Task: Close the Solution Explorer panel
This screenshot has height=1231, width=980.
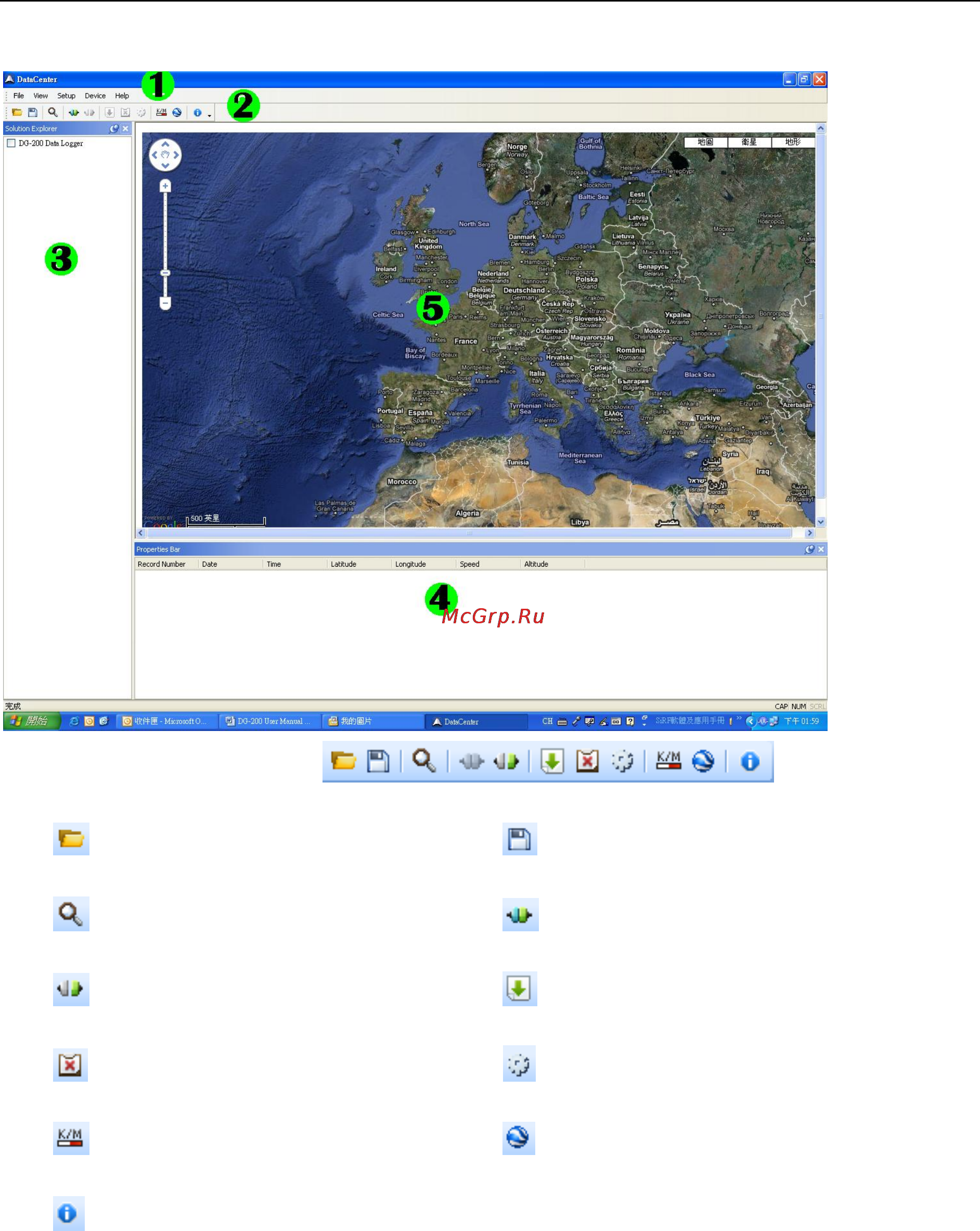Action: click(x=125, y=129)
